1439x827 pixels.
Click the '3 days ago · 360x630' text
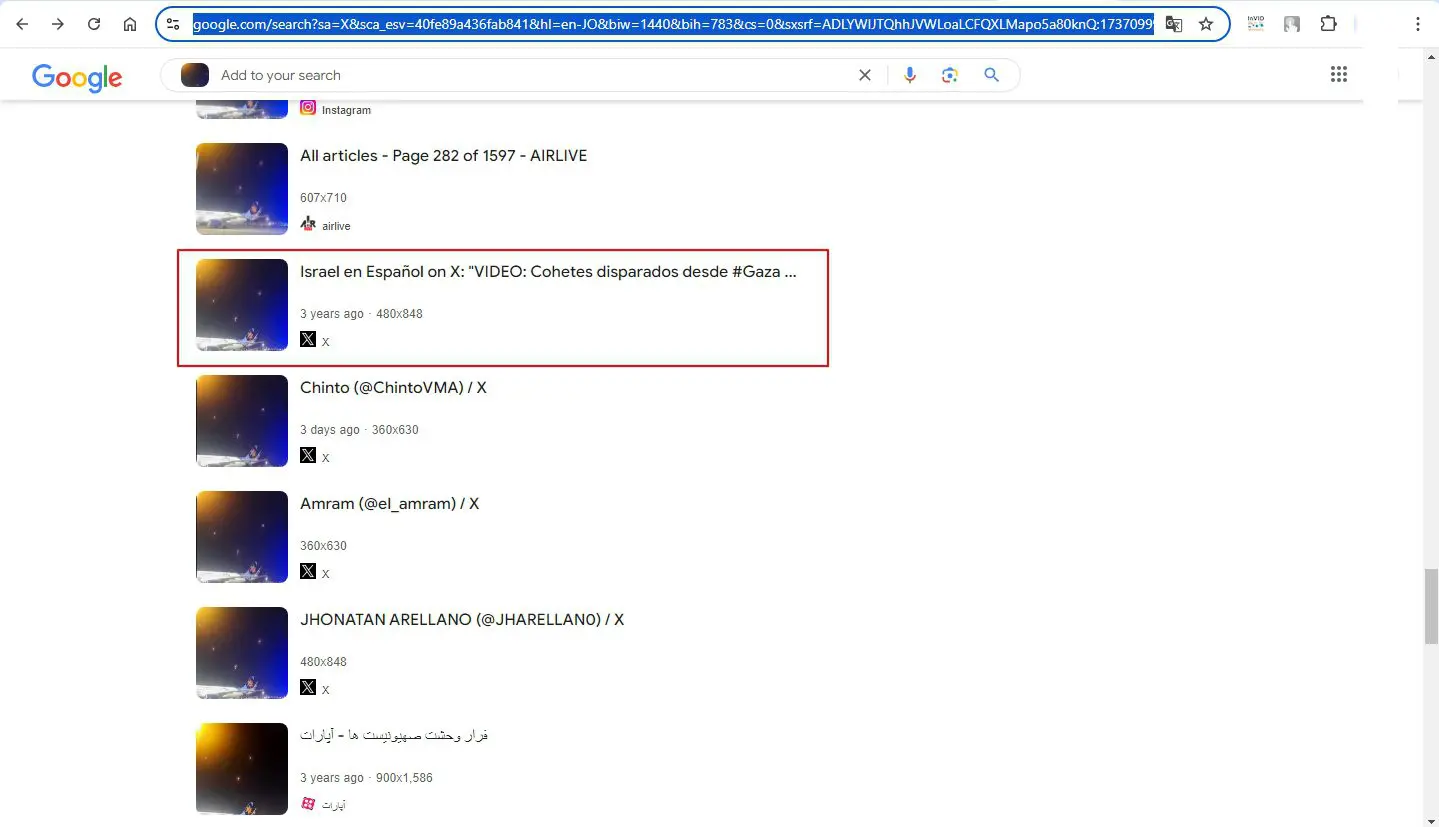[359, 430]
